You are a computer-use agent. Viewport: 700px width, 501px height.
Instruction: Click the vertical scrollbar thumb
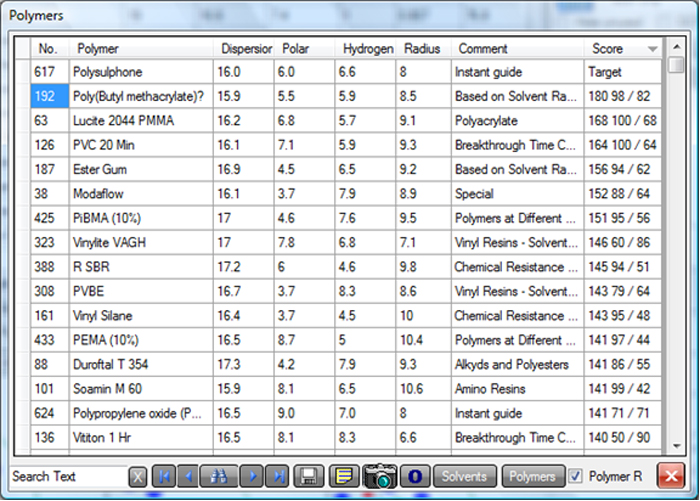pos(676,65)
